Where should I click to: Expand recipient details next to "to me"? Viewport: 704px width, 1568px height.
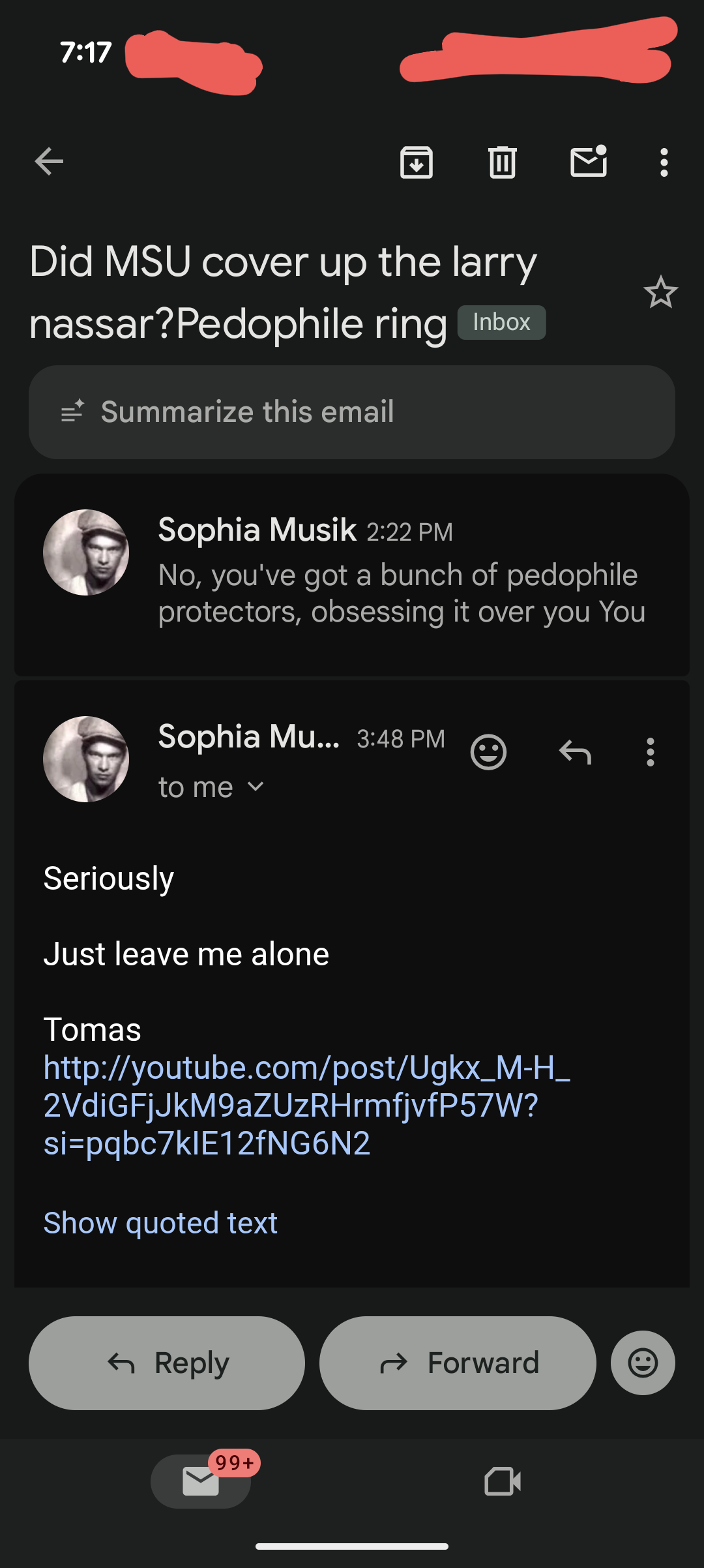click(x=256, y=787)
